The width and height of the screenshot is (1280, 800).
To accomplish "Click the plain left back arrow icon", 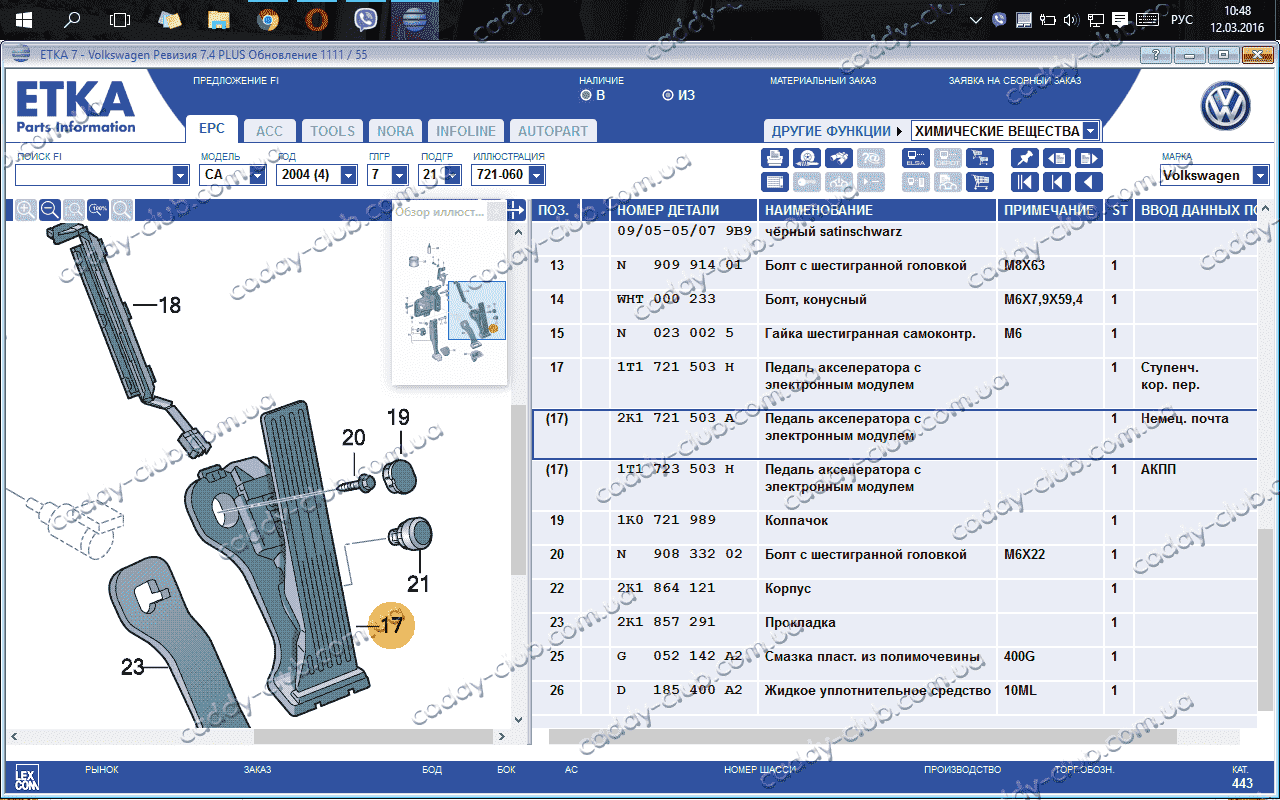I will 1089,182.
